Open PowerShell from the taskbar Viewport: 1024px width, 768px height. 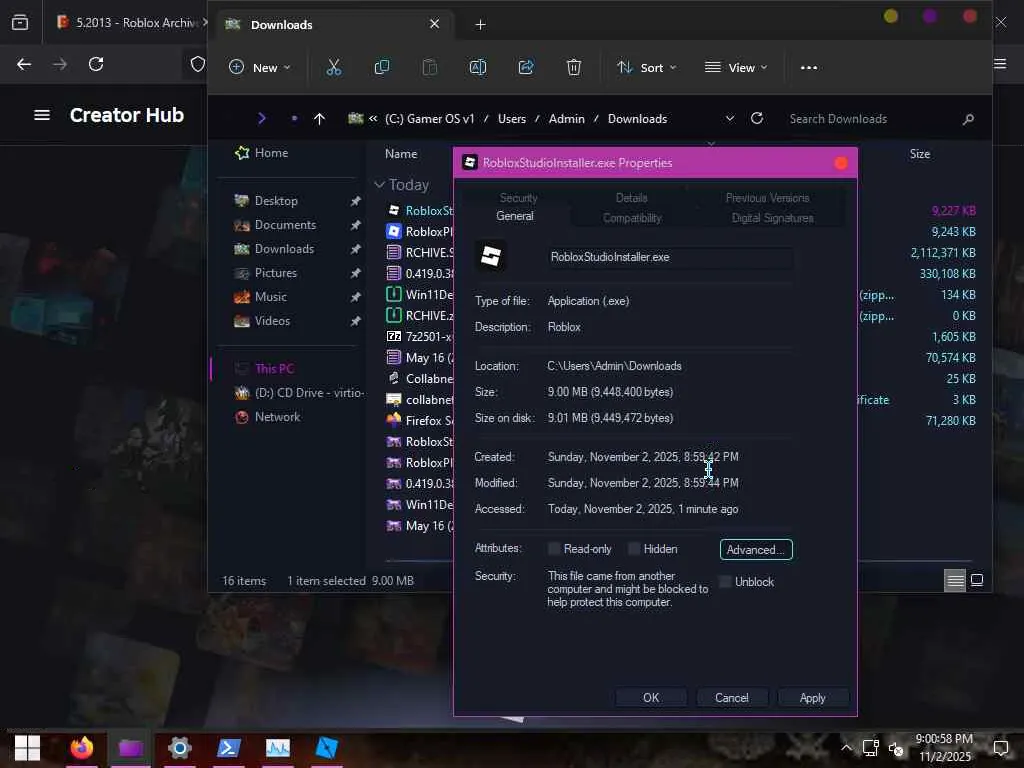[229, 748]
